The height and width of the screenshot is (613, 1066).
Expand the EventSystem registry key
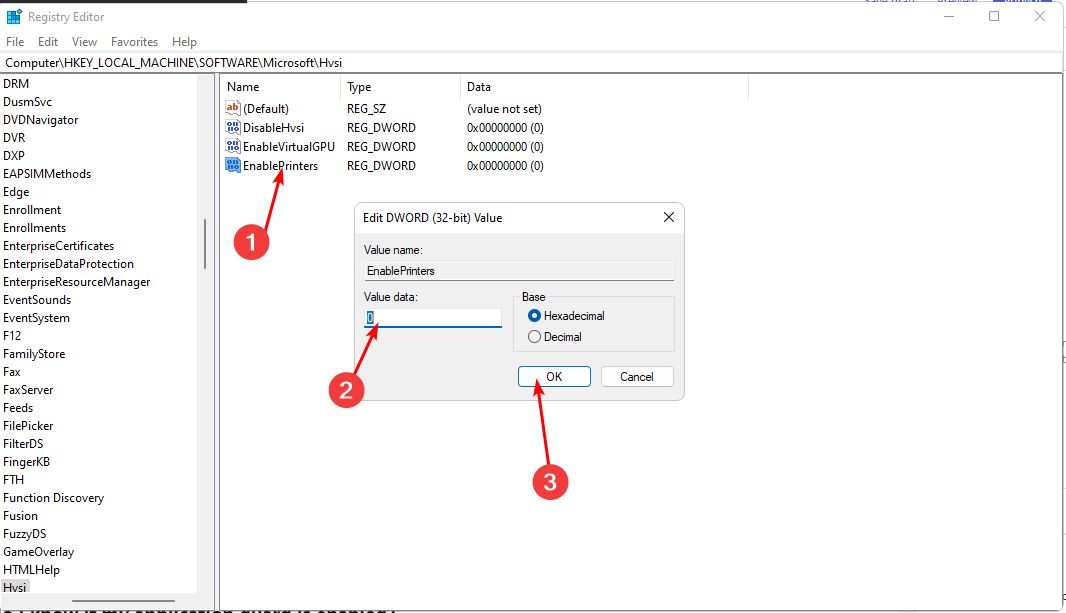pyautogui.click(x=36, y=317)
